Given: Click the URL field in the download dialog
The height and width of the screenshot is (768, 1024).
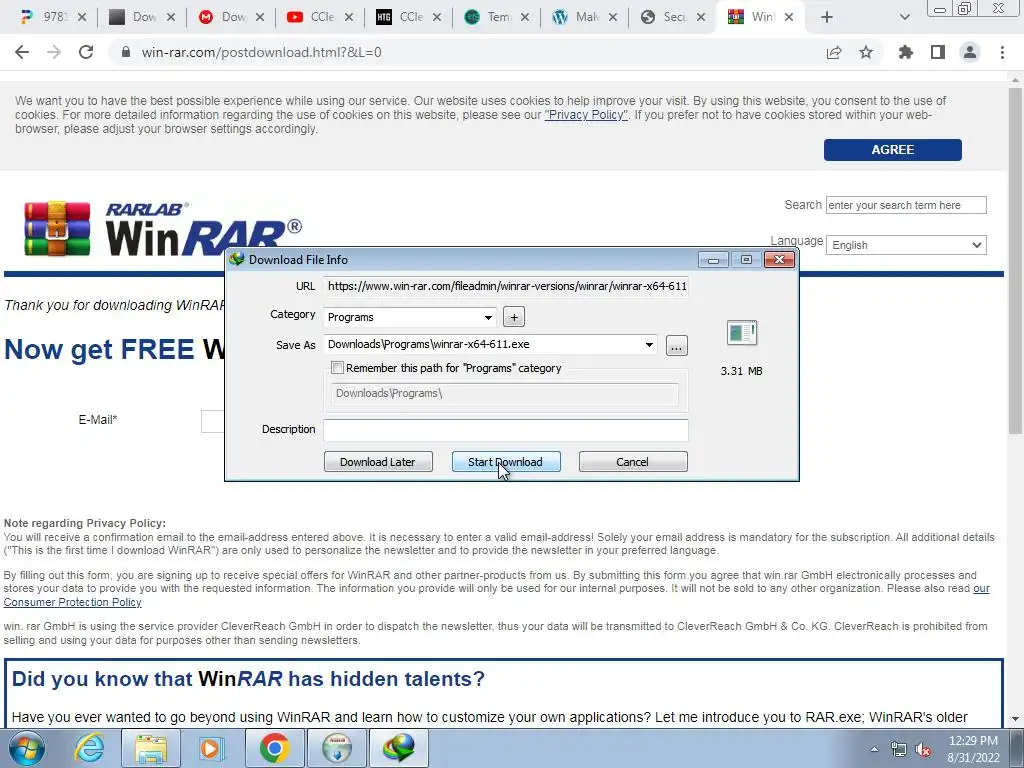Looking at the screenshot, I should pyautogui.click(x=506, y=286).
